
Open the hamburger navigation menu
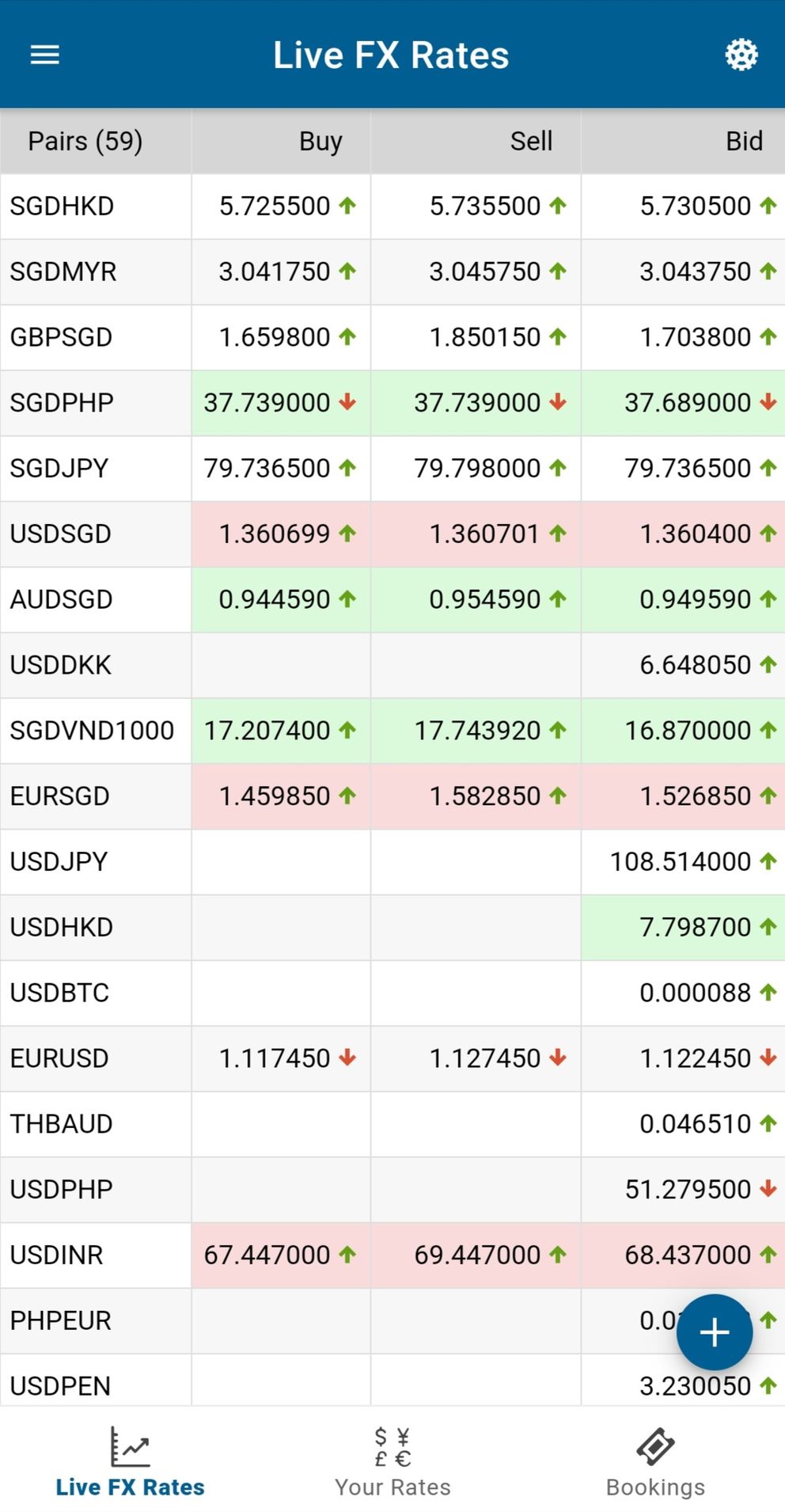tap(45, 55)
